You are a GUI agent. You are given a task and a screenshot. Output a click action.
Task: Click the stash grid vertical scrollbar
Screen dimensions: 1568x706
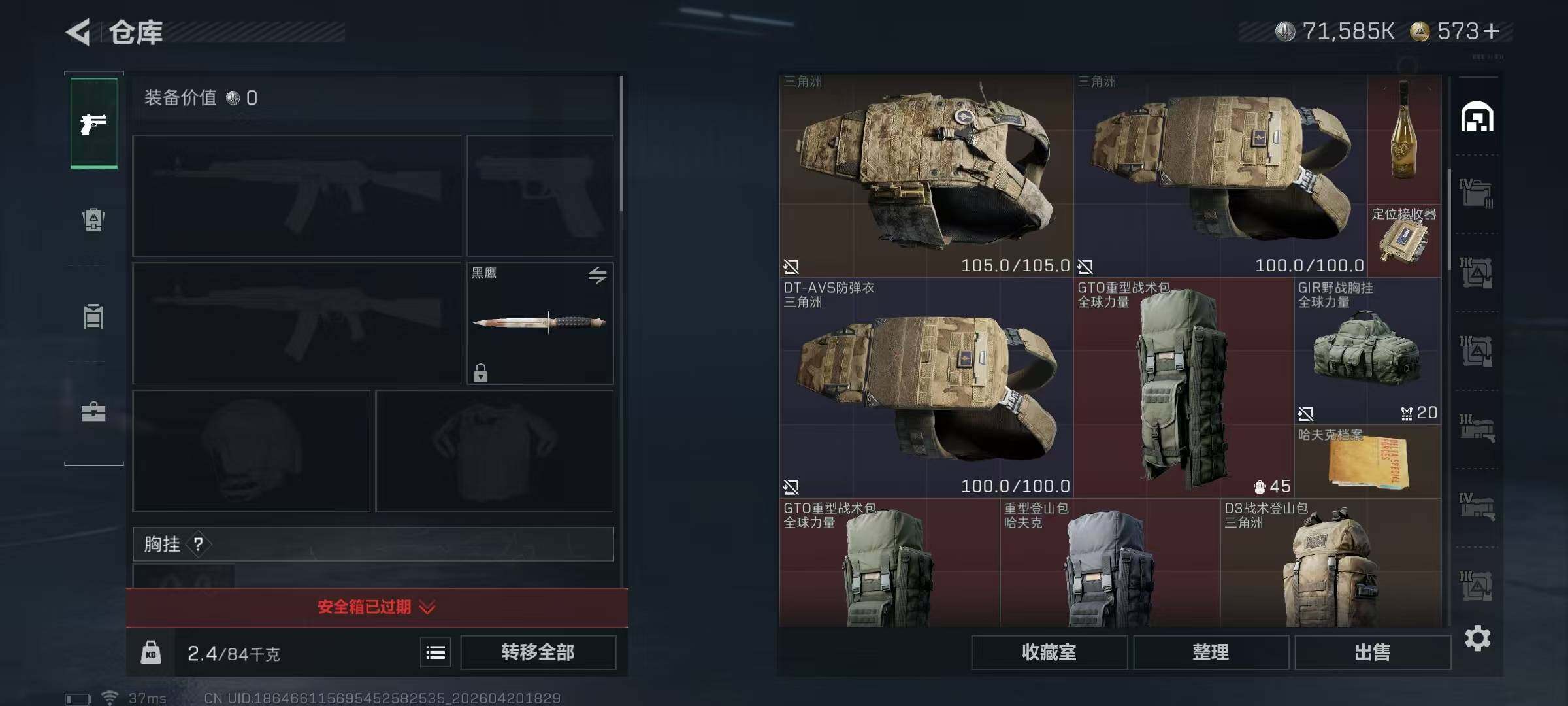[1448, 222]
